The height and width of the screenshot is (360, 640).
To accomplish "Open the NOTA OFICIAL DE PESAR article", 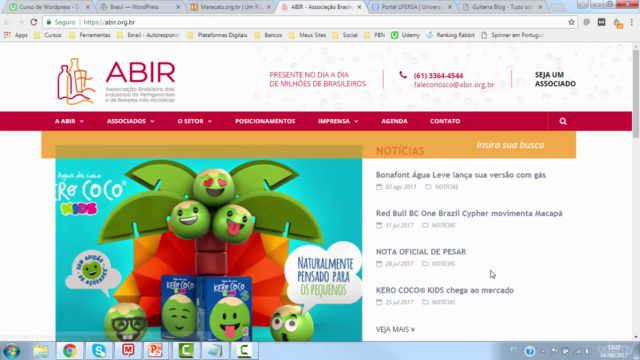I will click(421, 251).
